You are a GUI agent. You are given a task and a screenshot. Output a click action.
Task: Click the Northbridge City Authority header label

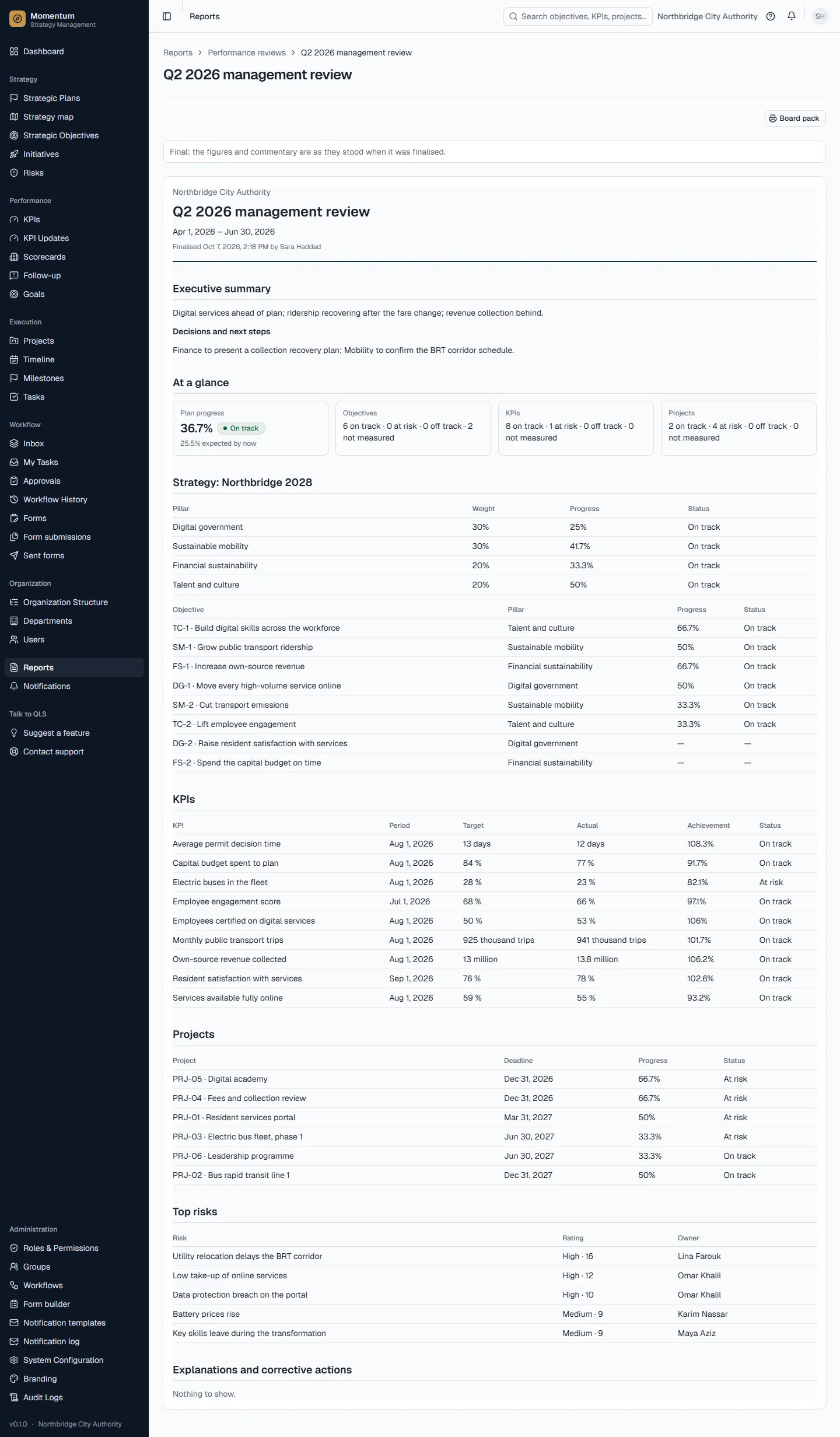707,16
